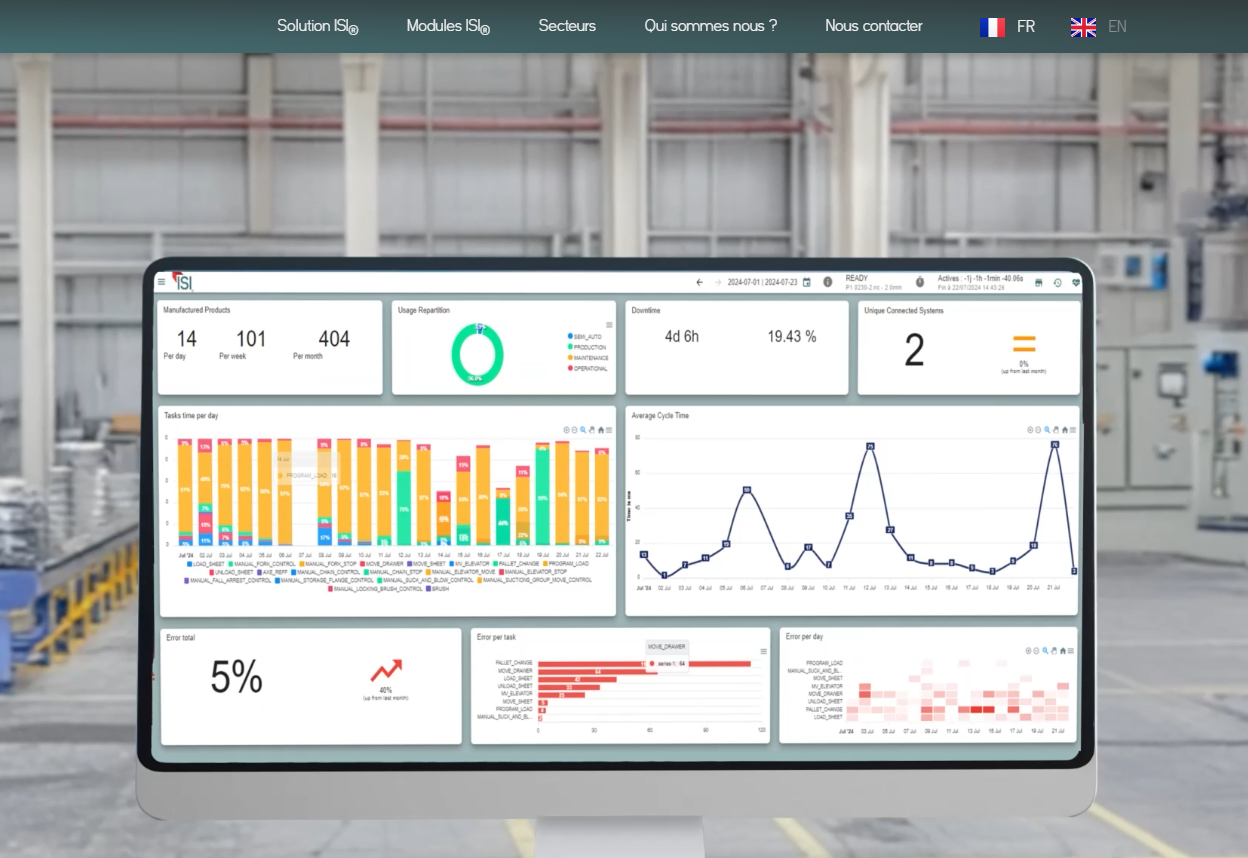Click the history clock icon in dashboard header
The image size is (1248, 858).
pyautogui.click(x=1057, y=283)
